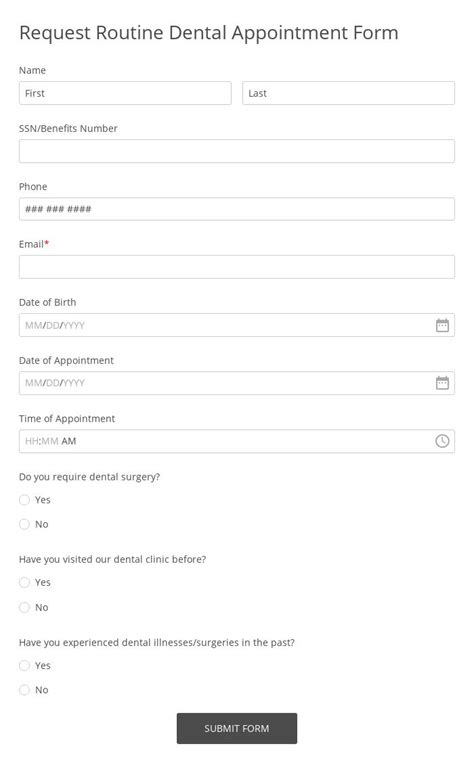Focus the First name field

(125, 93)
